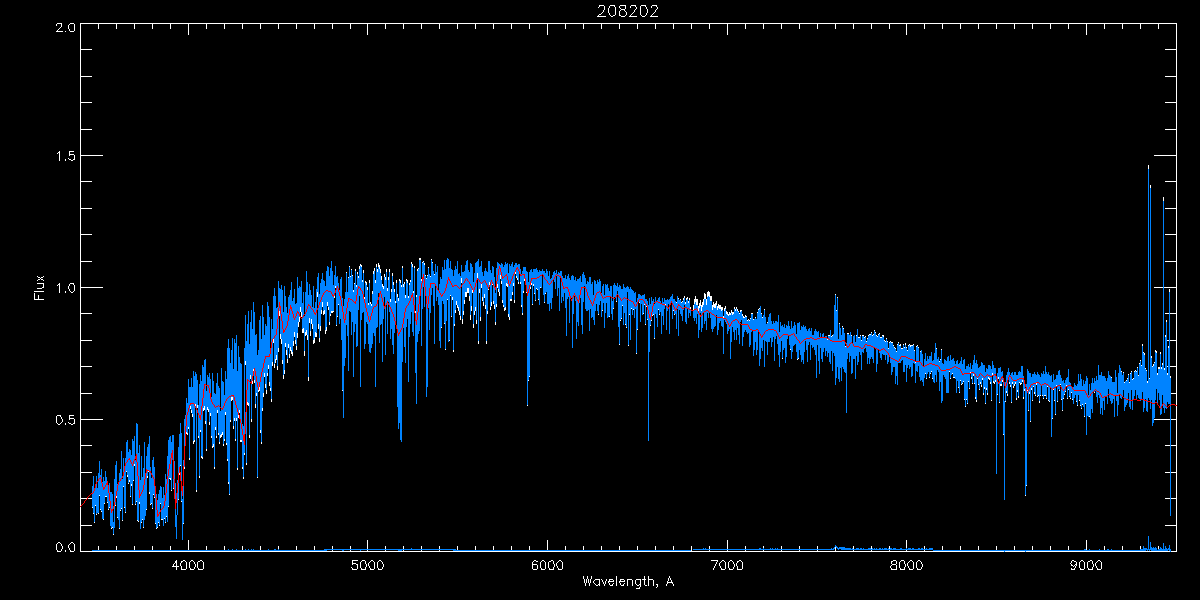Click the 5000 wavelength tick label

pos(367,563)
